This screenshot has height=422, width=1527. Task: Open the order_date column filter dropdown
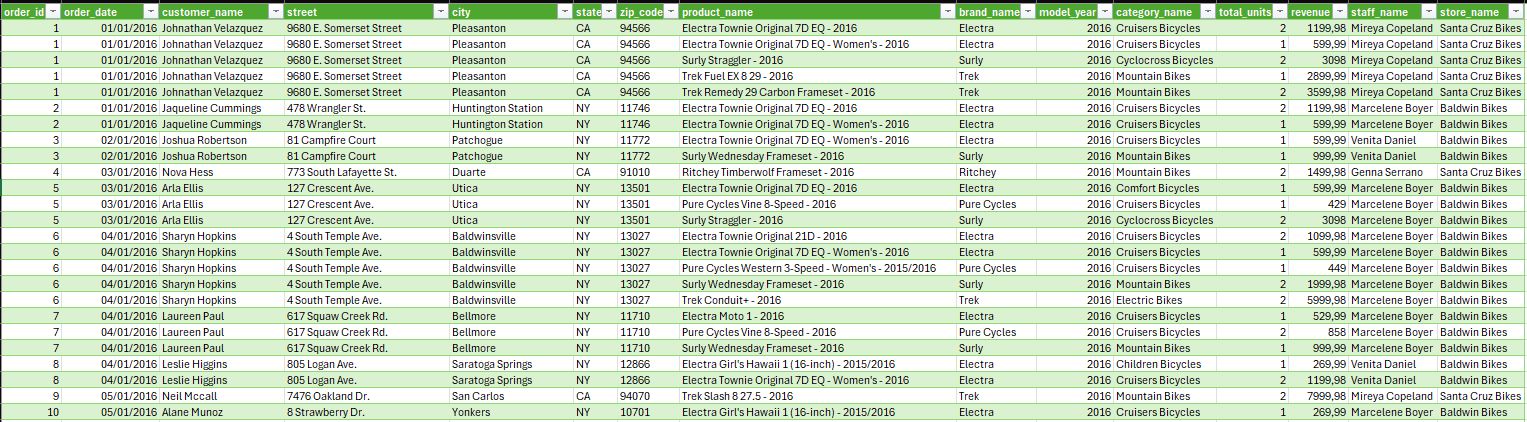[x=151, y=11]
